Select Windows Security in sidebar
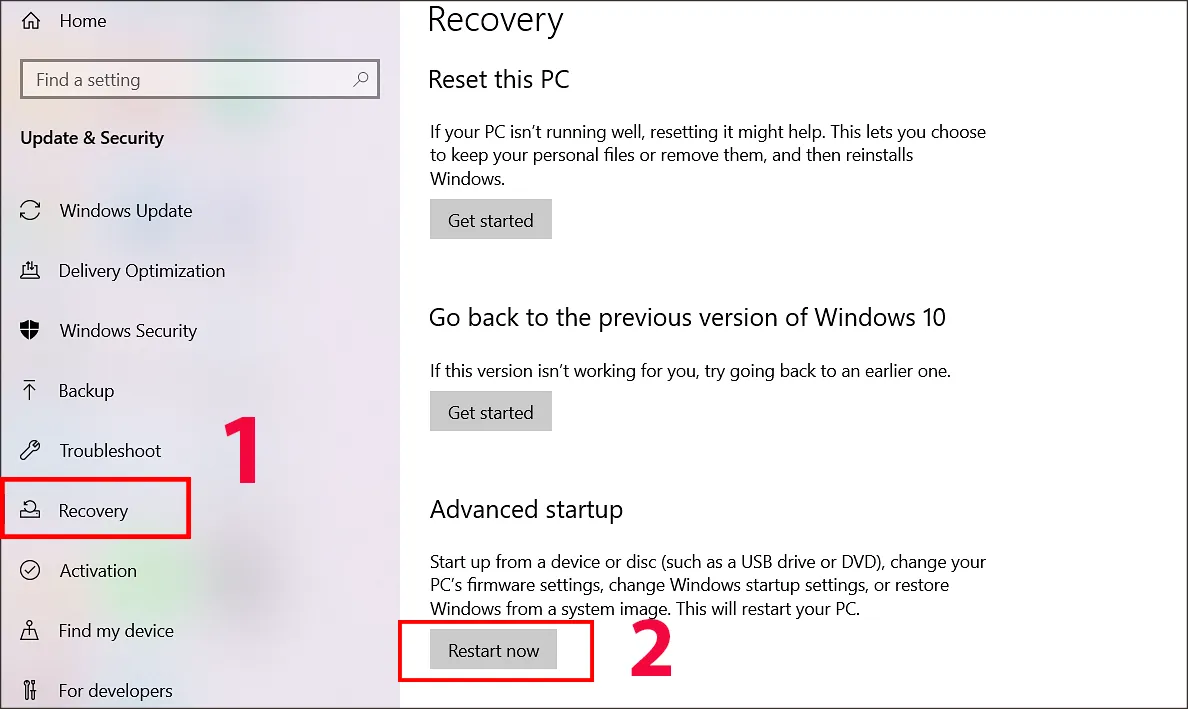 point(128,331)
